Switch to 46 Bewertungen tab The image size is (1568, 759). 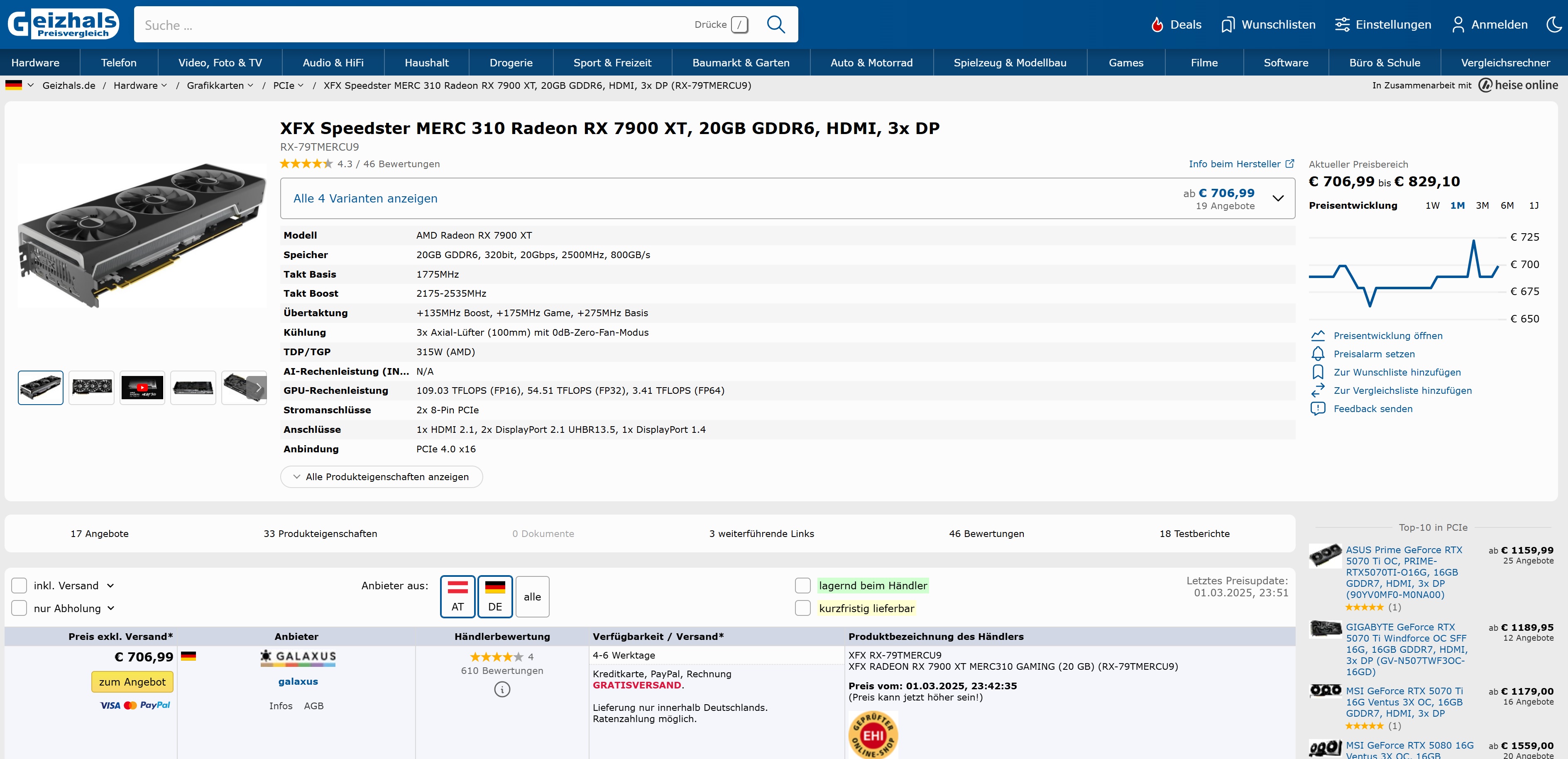(986, 534)
